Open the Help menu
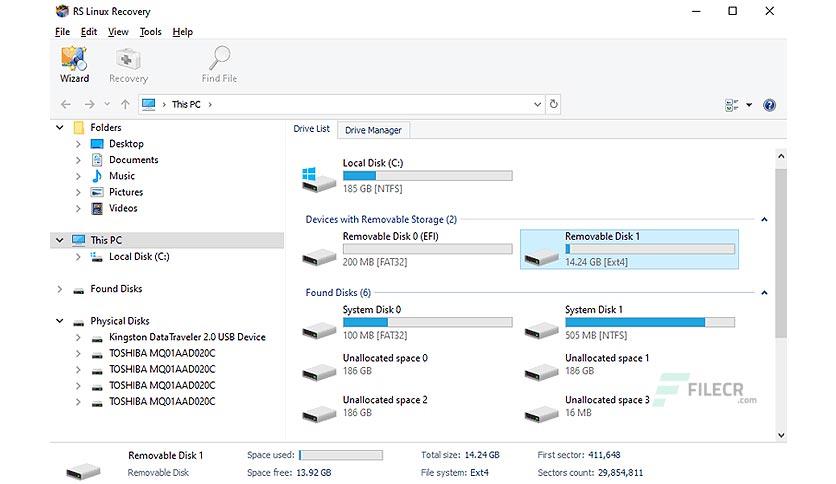Screen dimensions: 836x484 (x=182, y=32)
